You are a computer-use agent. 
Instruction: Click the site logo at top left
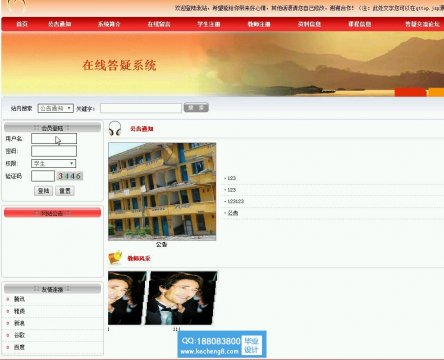point(16,6)
